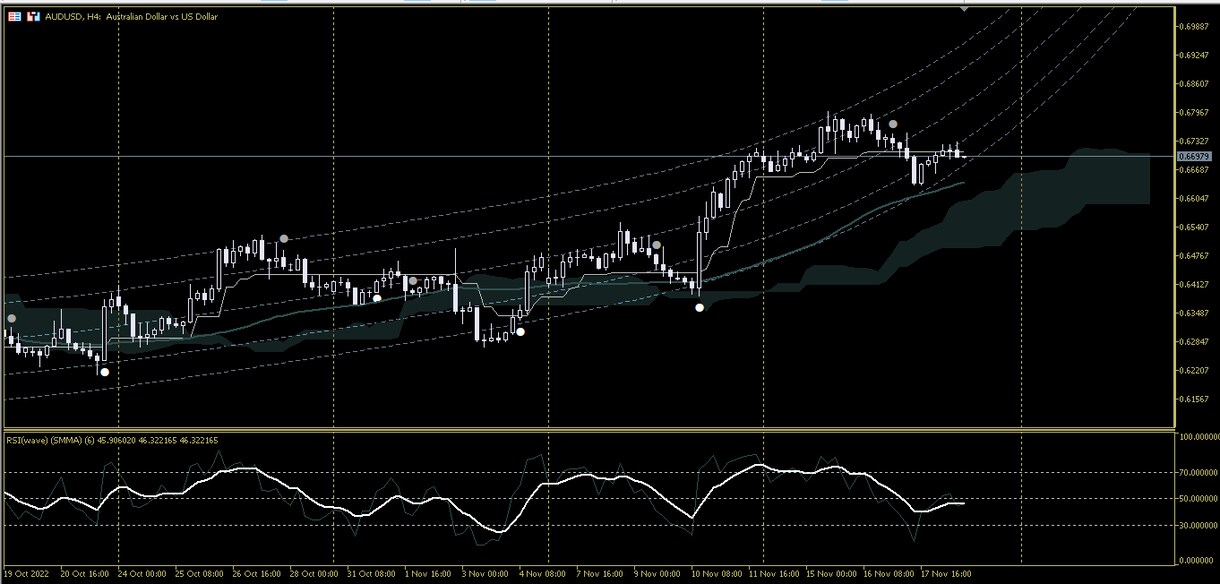Click the RSI scale value 0.000000
The width and height of the screenshot is (1220, 584).
1198,560
